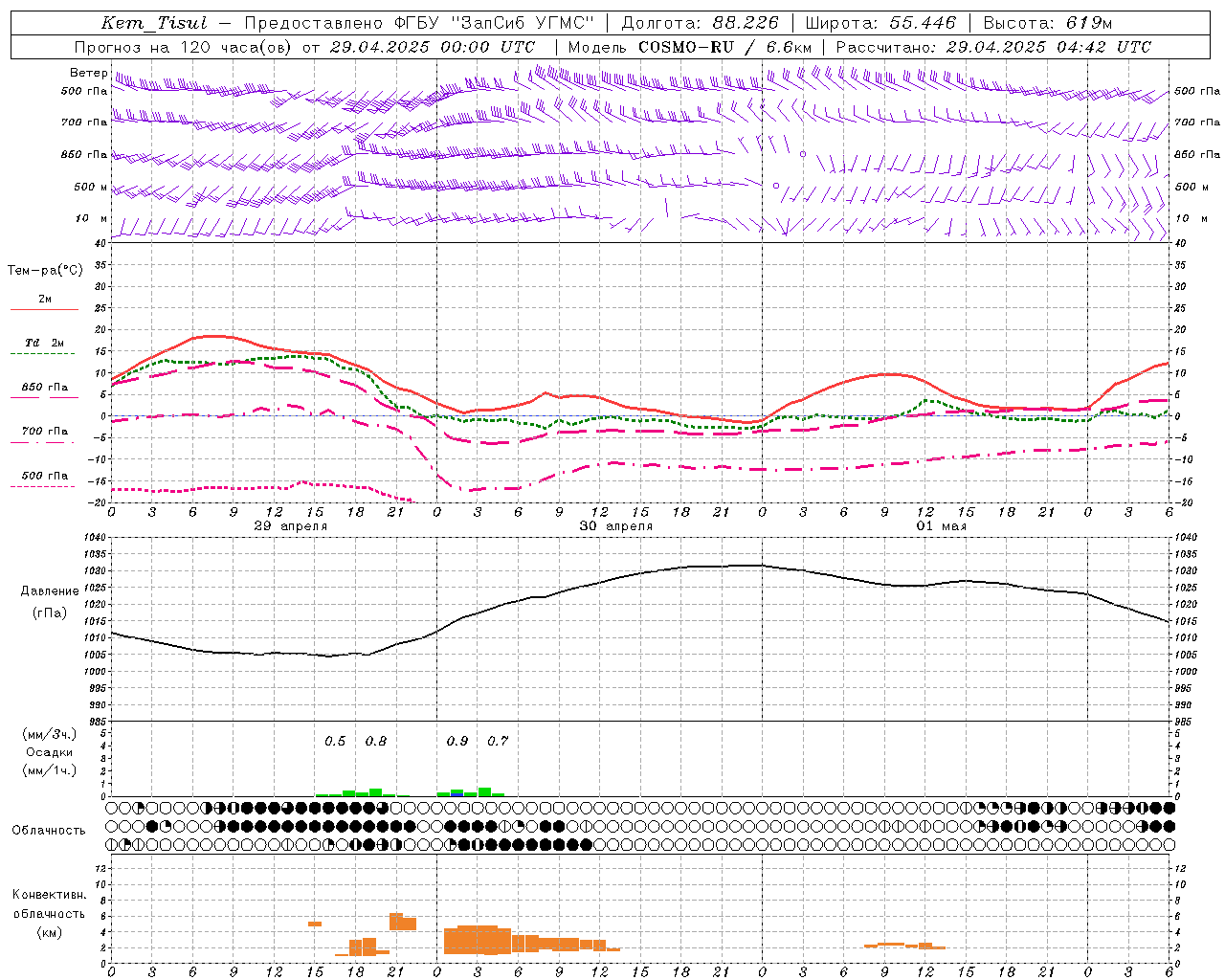This screenshot has width=1225, height=980.
Task: Select the 30 апреля date label
Action: pos(616,525)
